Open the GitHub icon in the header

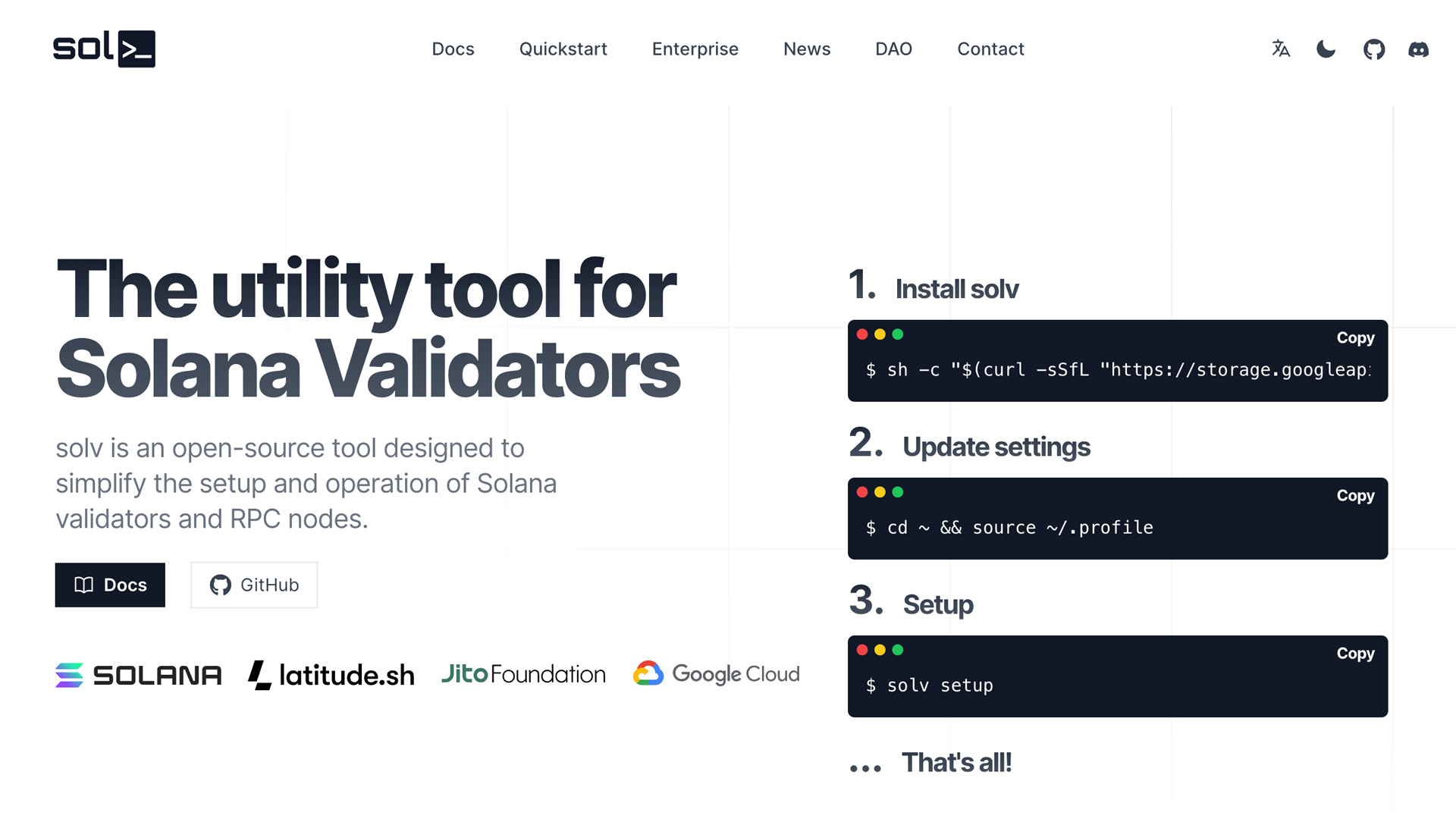click(x=1374, y=49)
